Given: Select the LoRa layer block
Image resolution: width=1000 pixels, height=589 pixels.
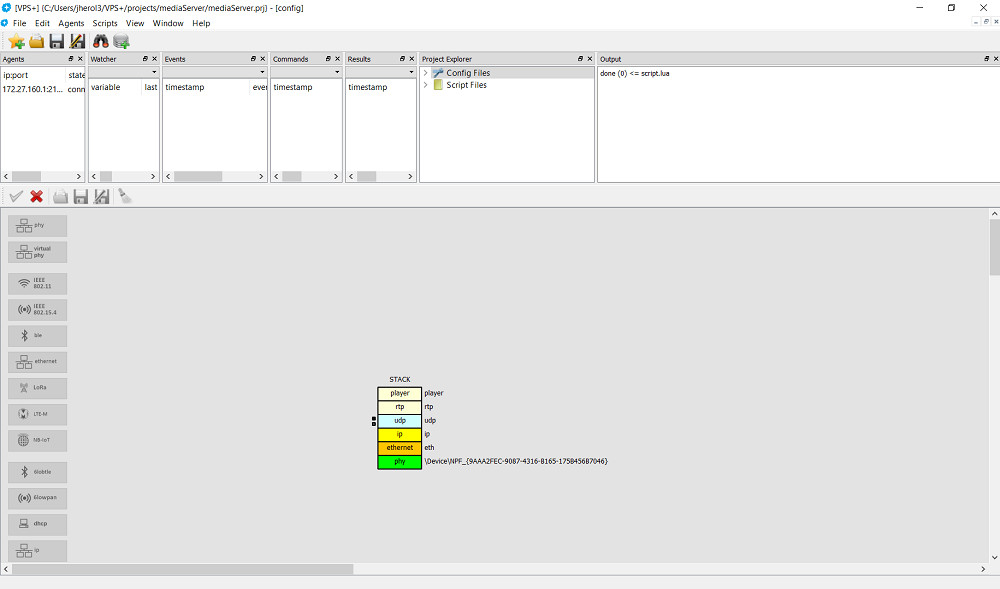Looking at the screenshot, I should pyautogui.click(x=38, y=389).
